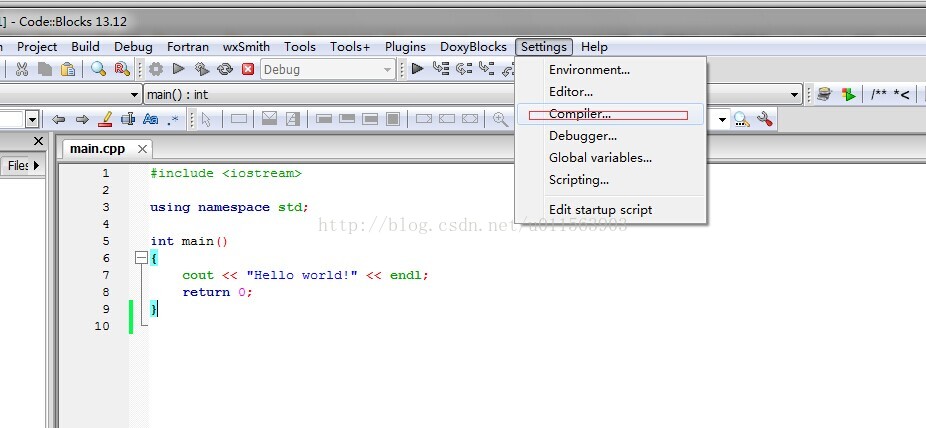The width and height of the screenshot is (926, 428).
Task: Click the #include <iostream> line
Action: 226,174
